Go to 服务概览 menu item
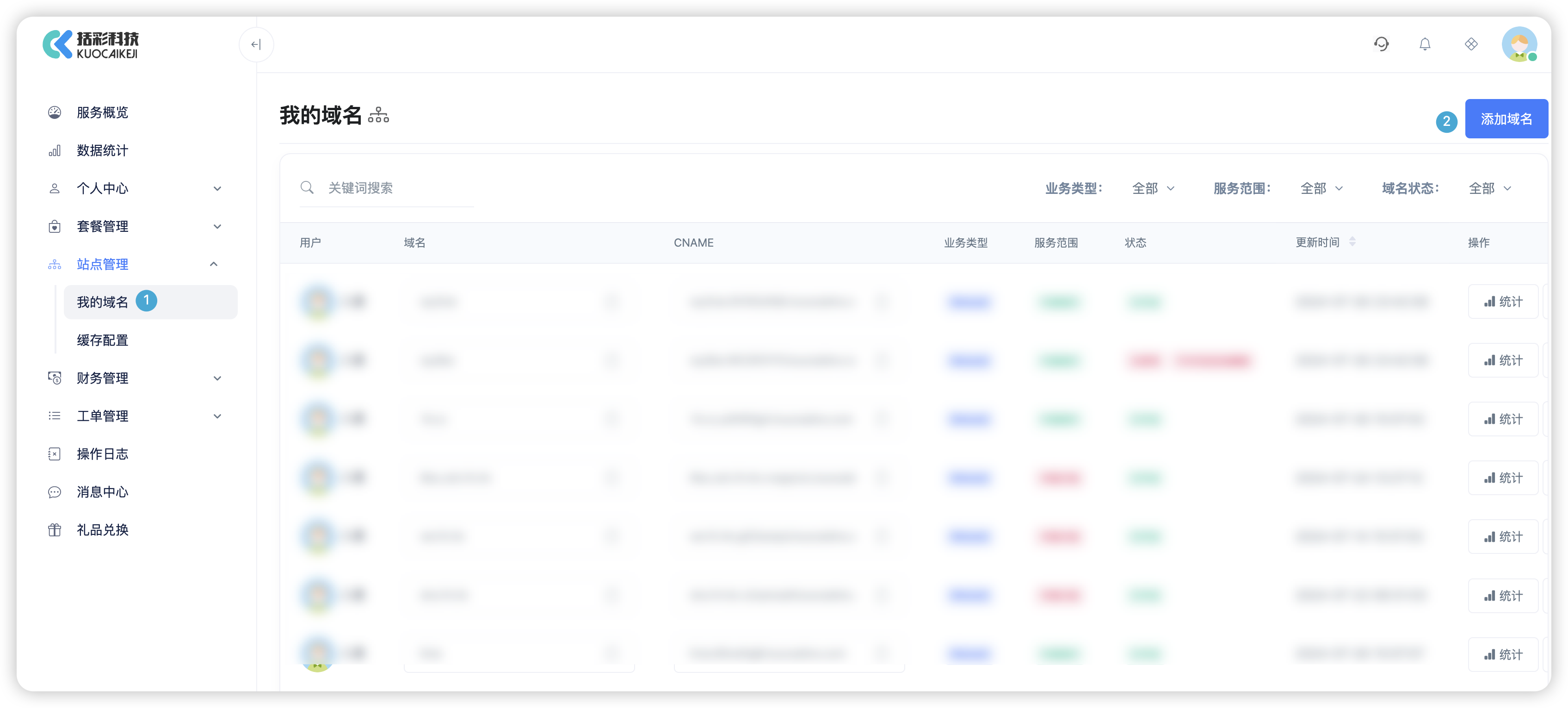This screenshot has height=708, width=1568. click(102, 112)
